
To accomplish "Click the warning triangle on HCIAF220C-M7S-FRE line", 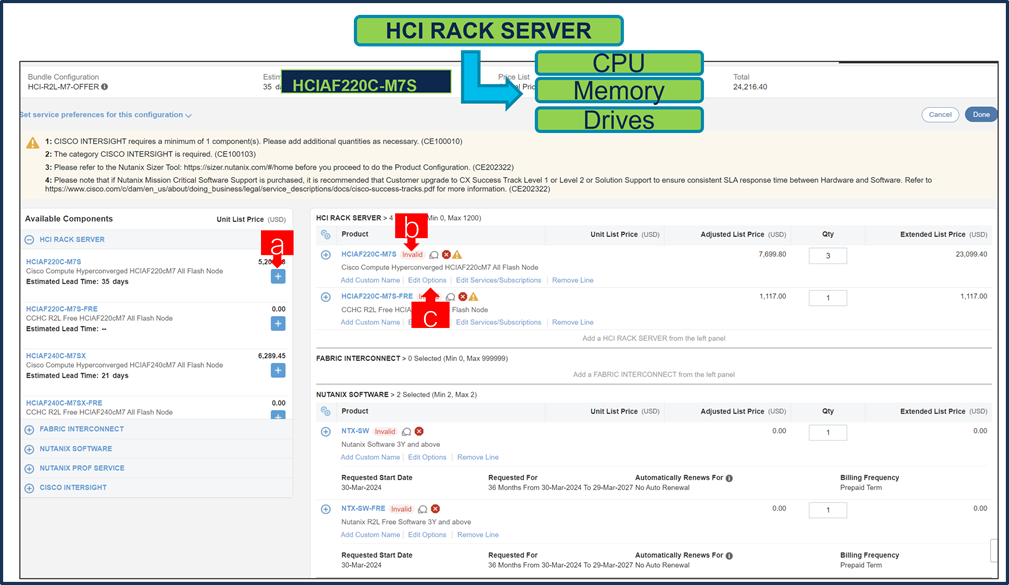I will pyautogui.click(x=474, y=297).
